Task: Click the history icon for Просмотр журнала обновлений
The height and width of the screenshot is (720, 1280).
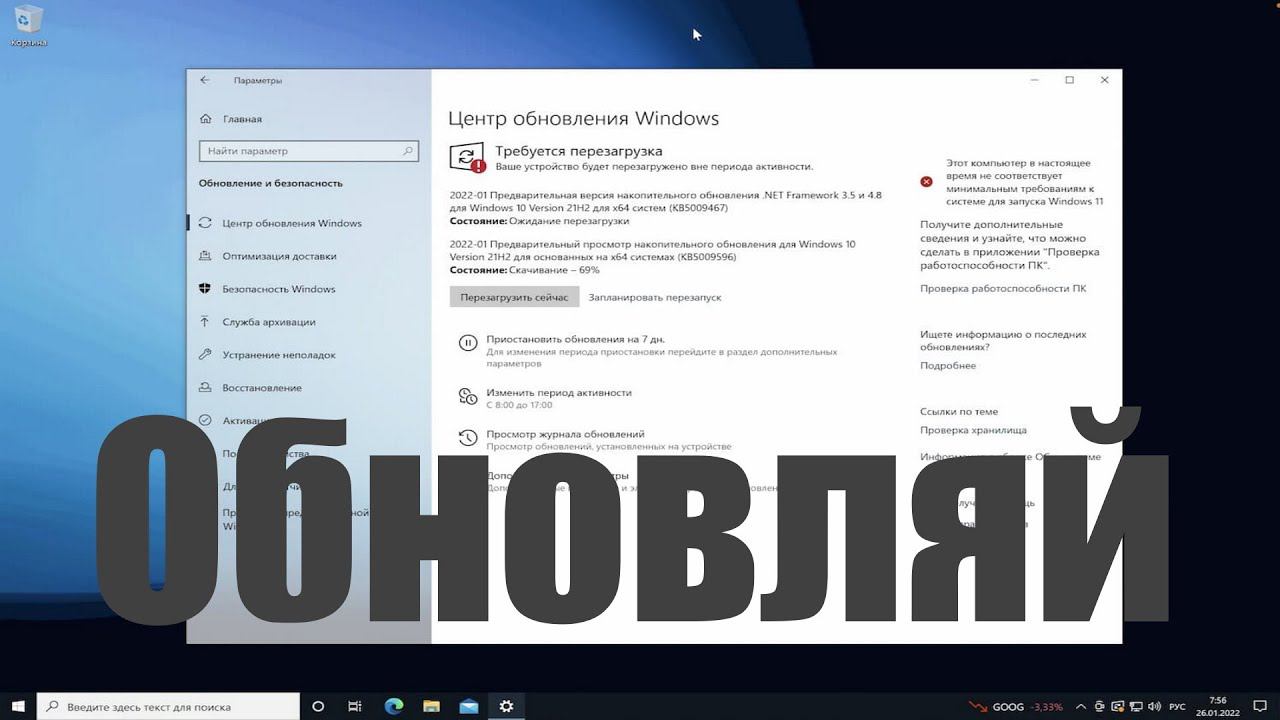Action: [467, 438]
